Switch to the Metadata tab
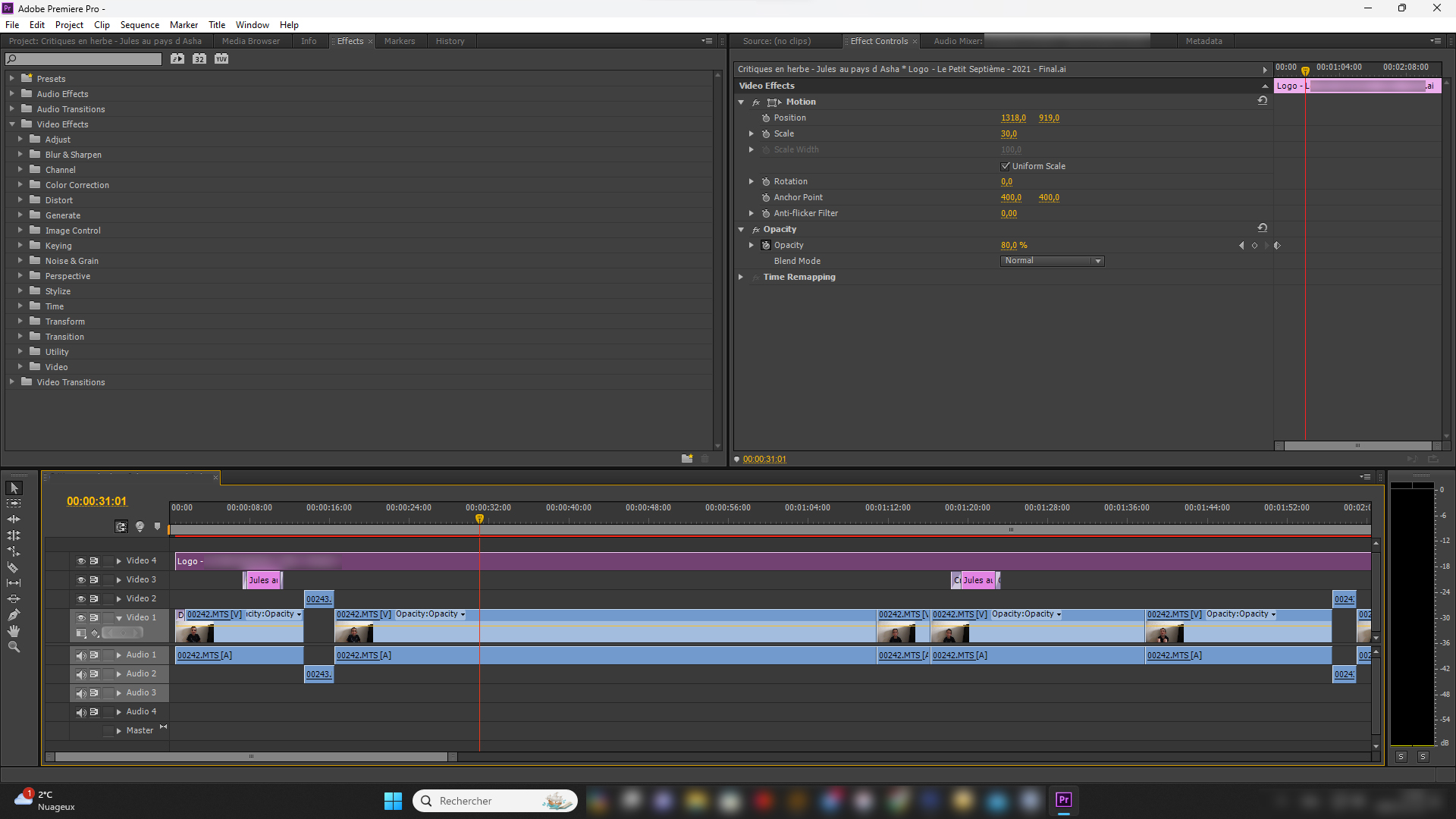The image size is (1456, 819). pyautogui.click(x=1203, y=41)
